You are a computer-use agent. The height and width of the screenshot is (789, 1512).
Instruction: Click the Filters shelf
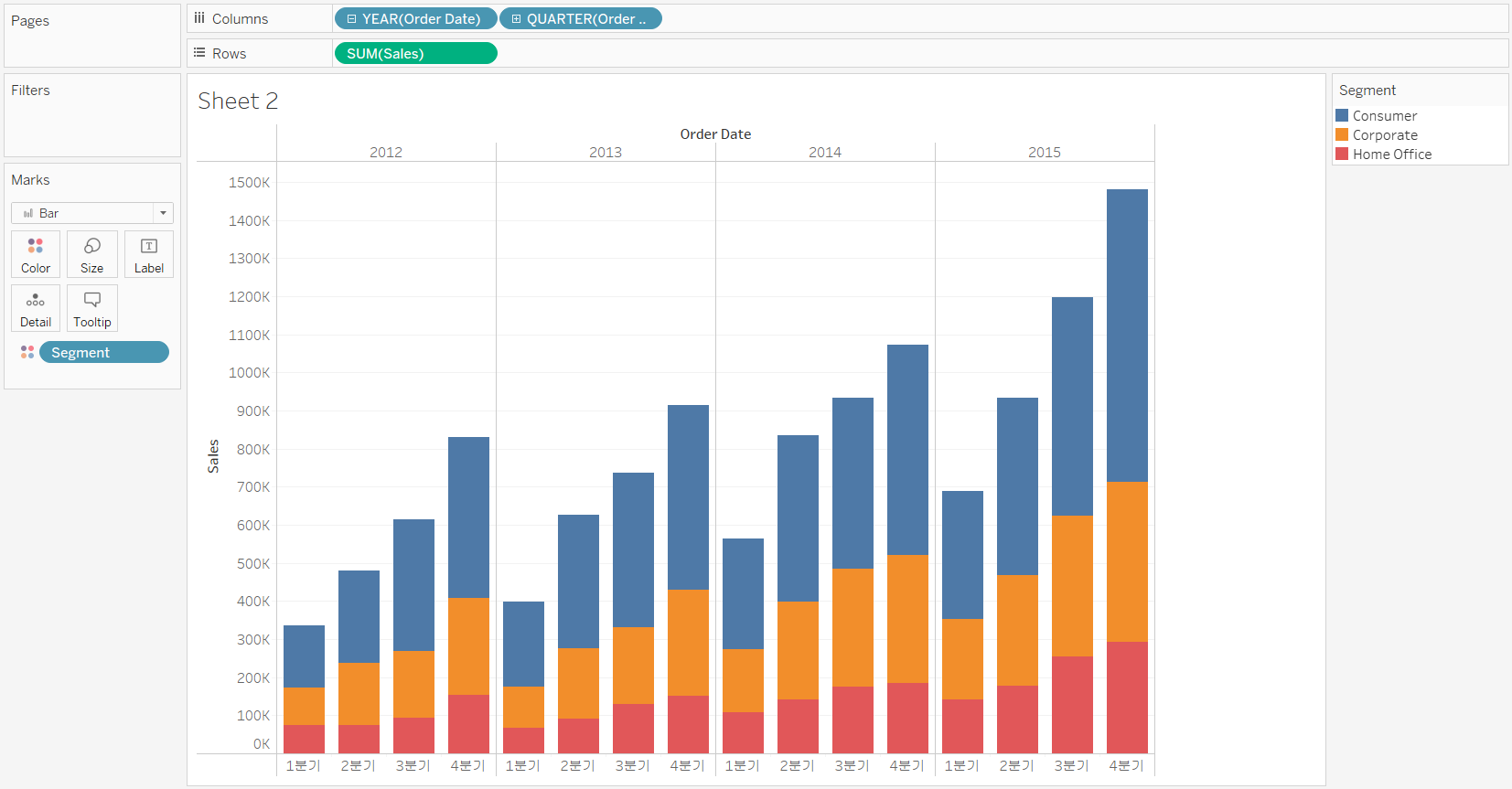[x=92, y=115]
